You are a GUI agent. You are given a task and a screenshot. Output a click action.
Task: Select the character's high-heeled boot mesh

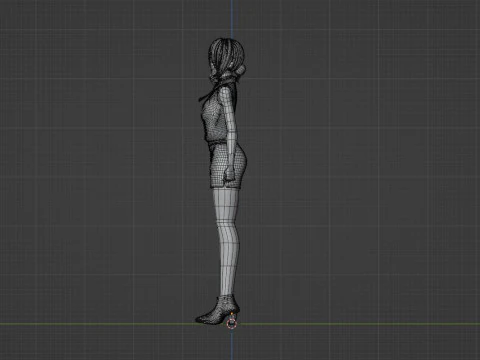pos(217,309)
